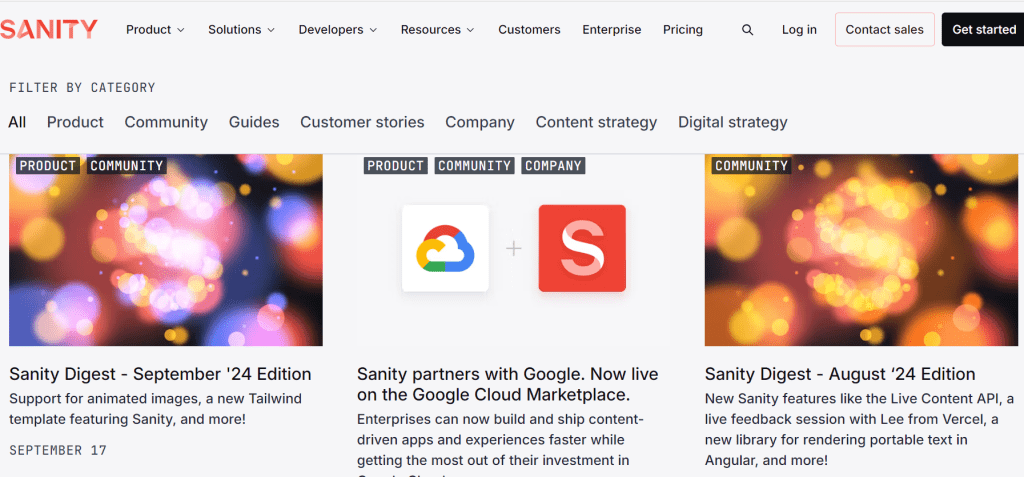The height and width of the screenshot is (477, 1024).
Task: Click the Sanity logo in header
Action: pos(49,29)
